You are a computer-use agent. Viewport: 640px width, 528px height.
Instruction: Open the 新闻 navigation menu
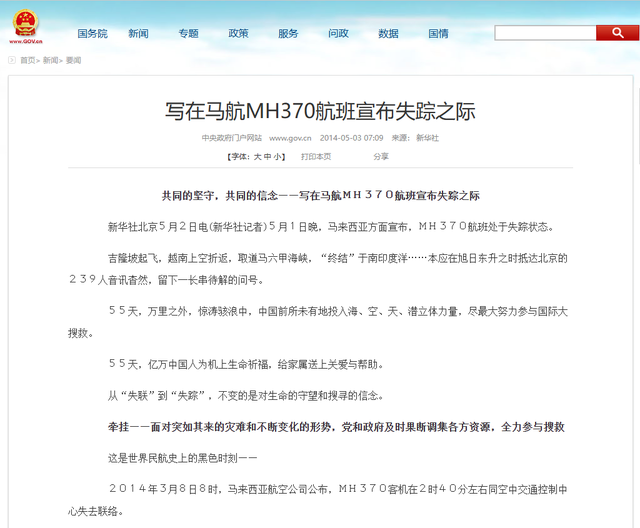click(x=138, y=33)
